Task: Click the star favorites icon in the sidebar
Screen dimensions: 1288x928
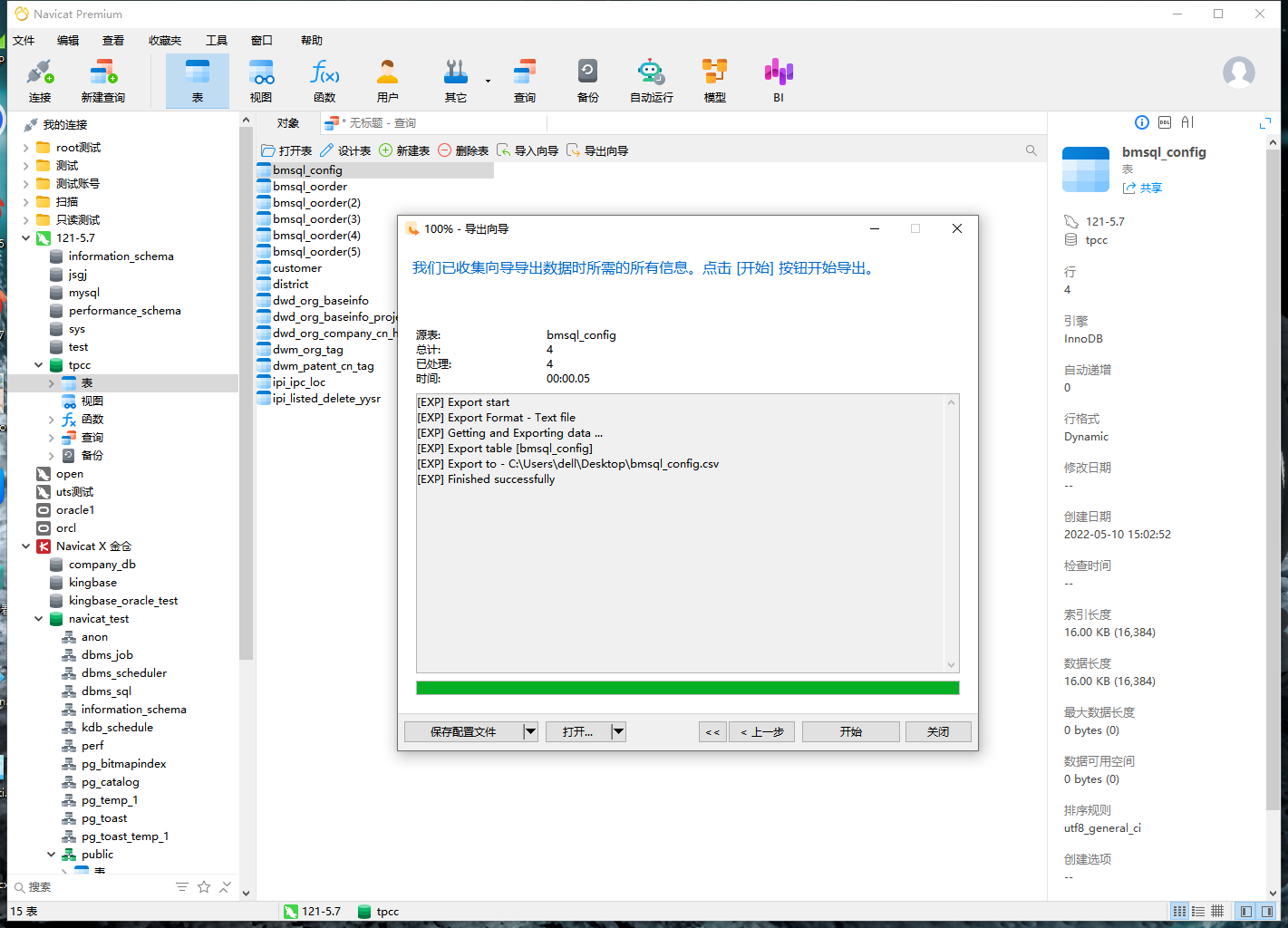Action: 204,886
